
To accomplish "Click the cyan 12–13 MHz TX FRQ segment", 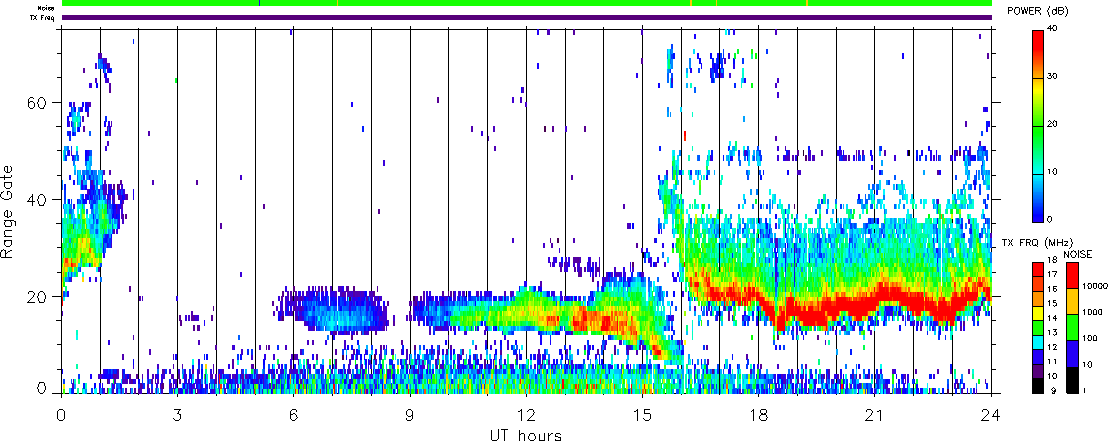I will point(1038,343).
